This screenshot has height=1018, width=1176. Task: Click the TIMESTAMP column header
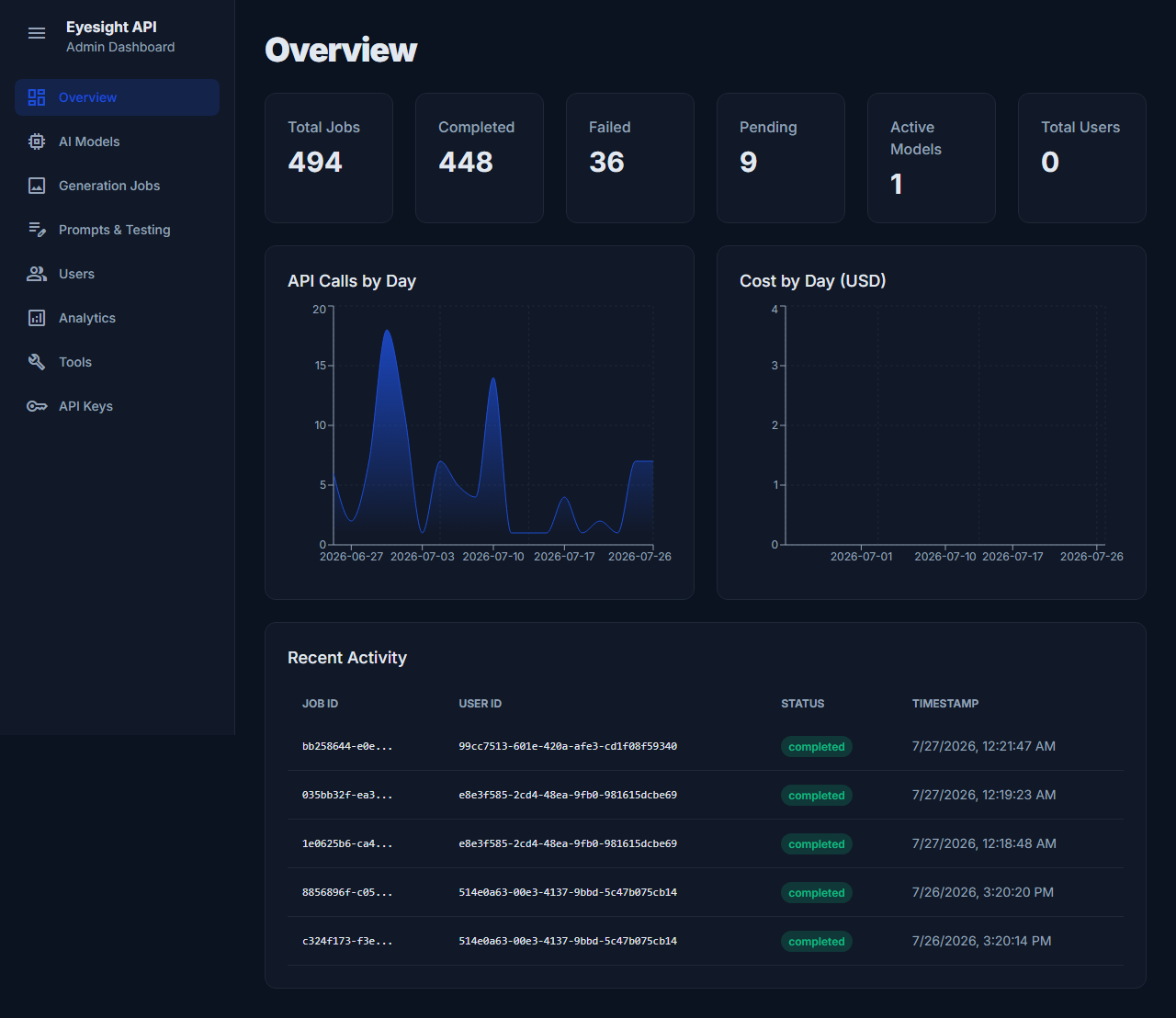945,704
